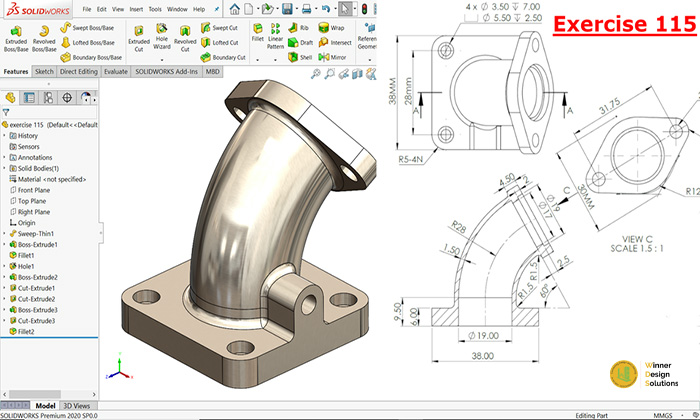Viewport: 700px width, 420px height.
Task: Click the Rebuild traffic light icon
Action: (364, 8)
